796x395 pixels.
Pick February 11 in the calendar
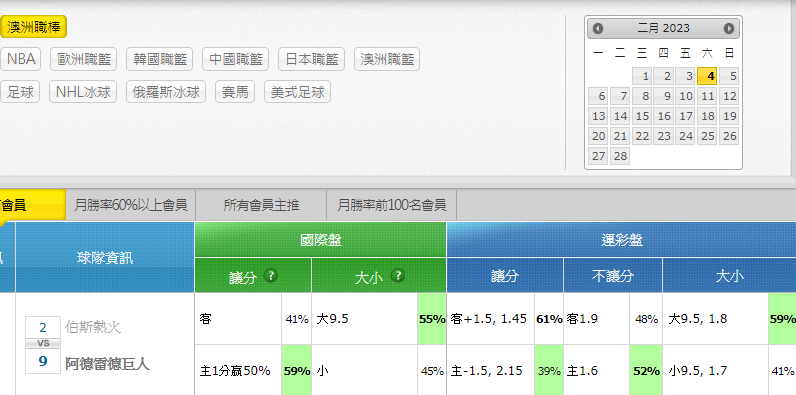(707, 96)
